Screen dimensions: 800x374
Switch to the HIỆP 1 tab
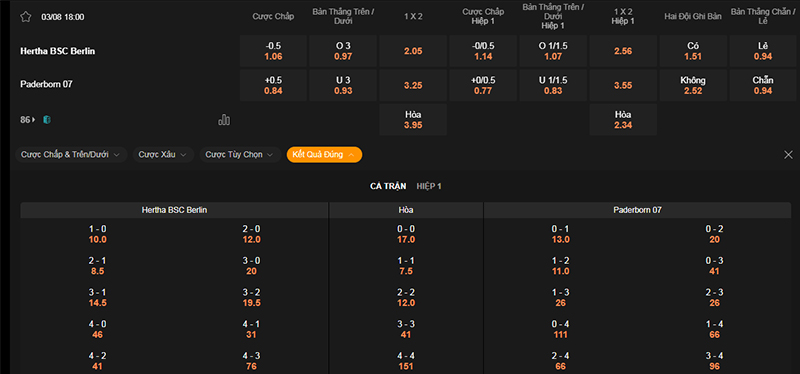pyautogui.click(x=429, y=186)
